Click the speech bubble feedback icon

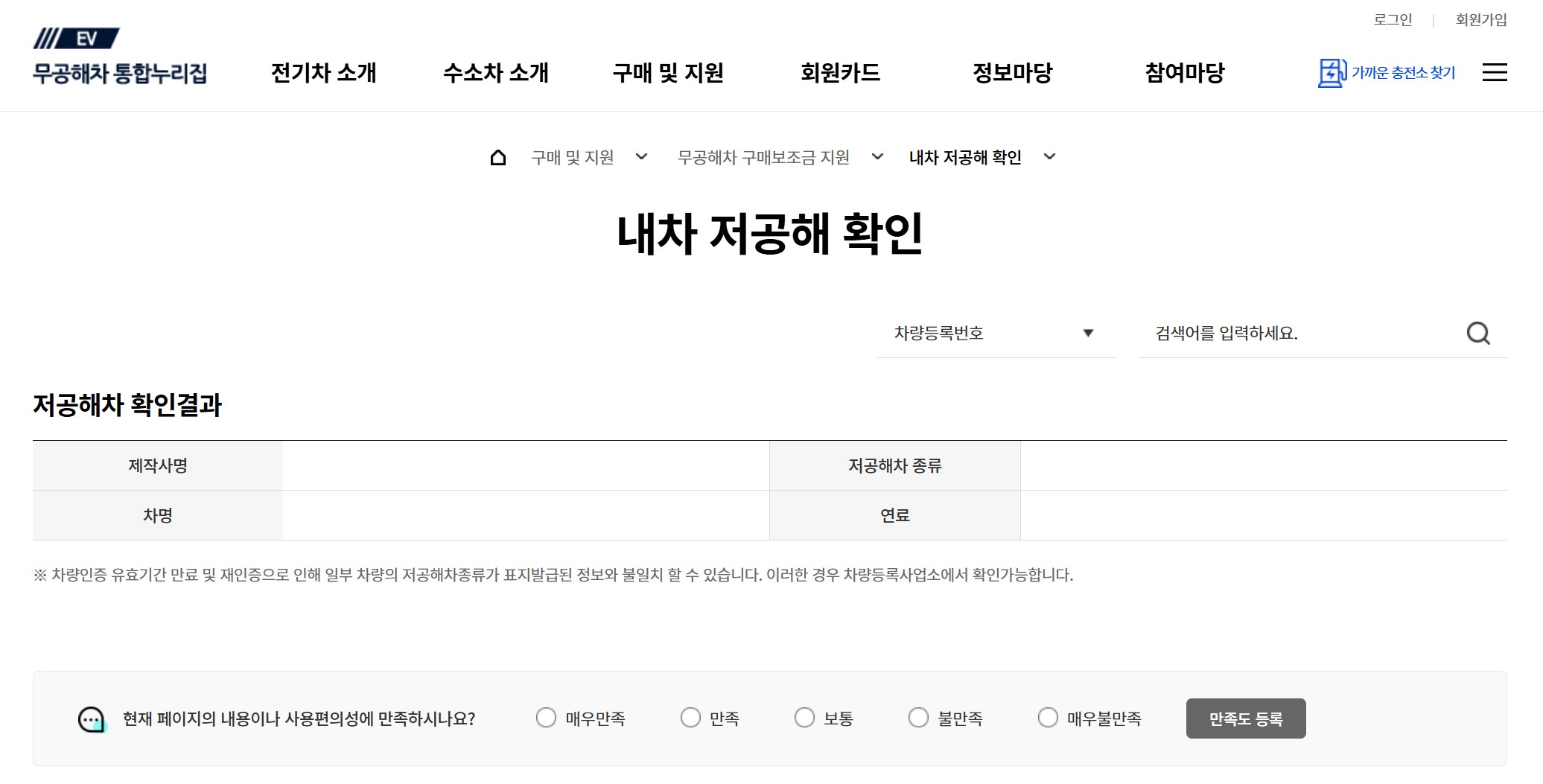coord(90,718)
